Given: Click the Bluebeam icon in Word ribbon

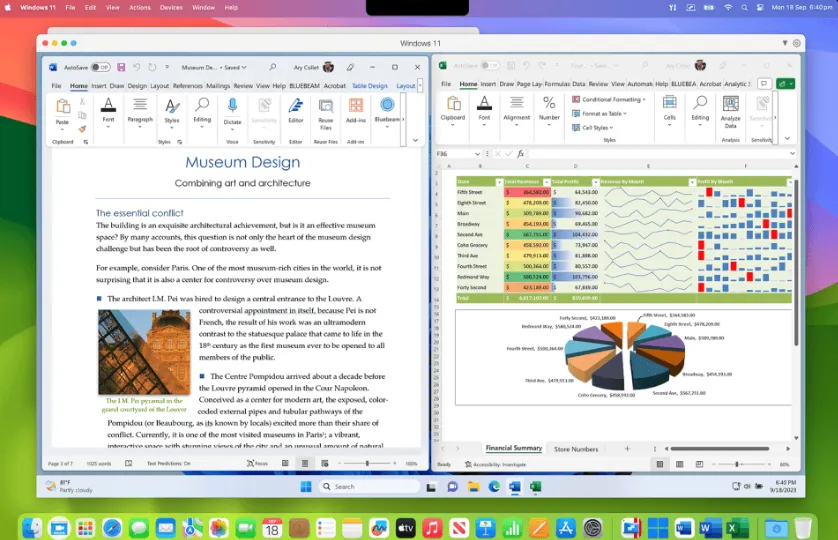Looking at the screenshot, I should click(387, 105).
